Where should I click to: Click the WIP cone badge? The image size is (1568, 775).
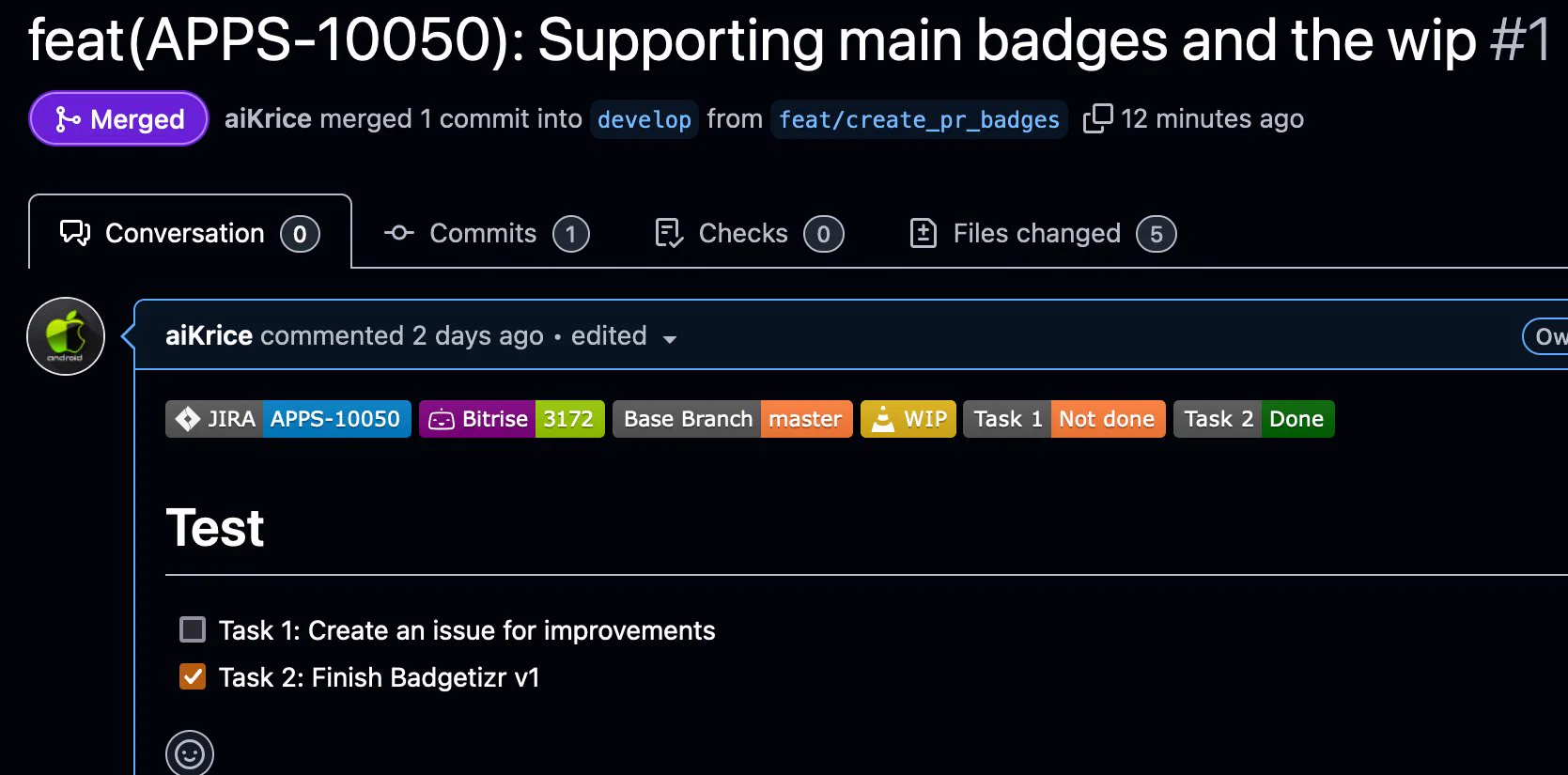point(908,419)
